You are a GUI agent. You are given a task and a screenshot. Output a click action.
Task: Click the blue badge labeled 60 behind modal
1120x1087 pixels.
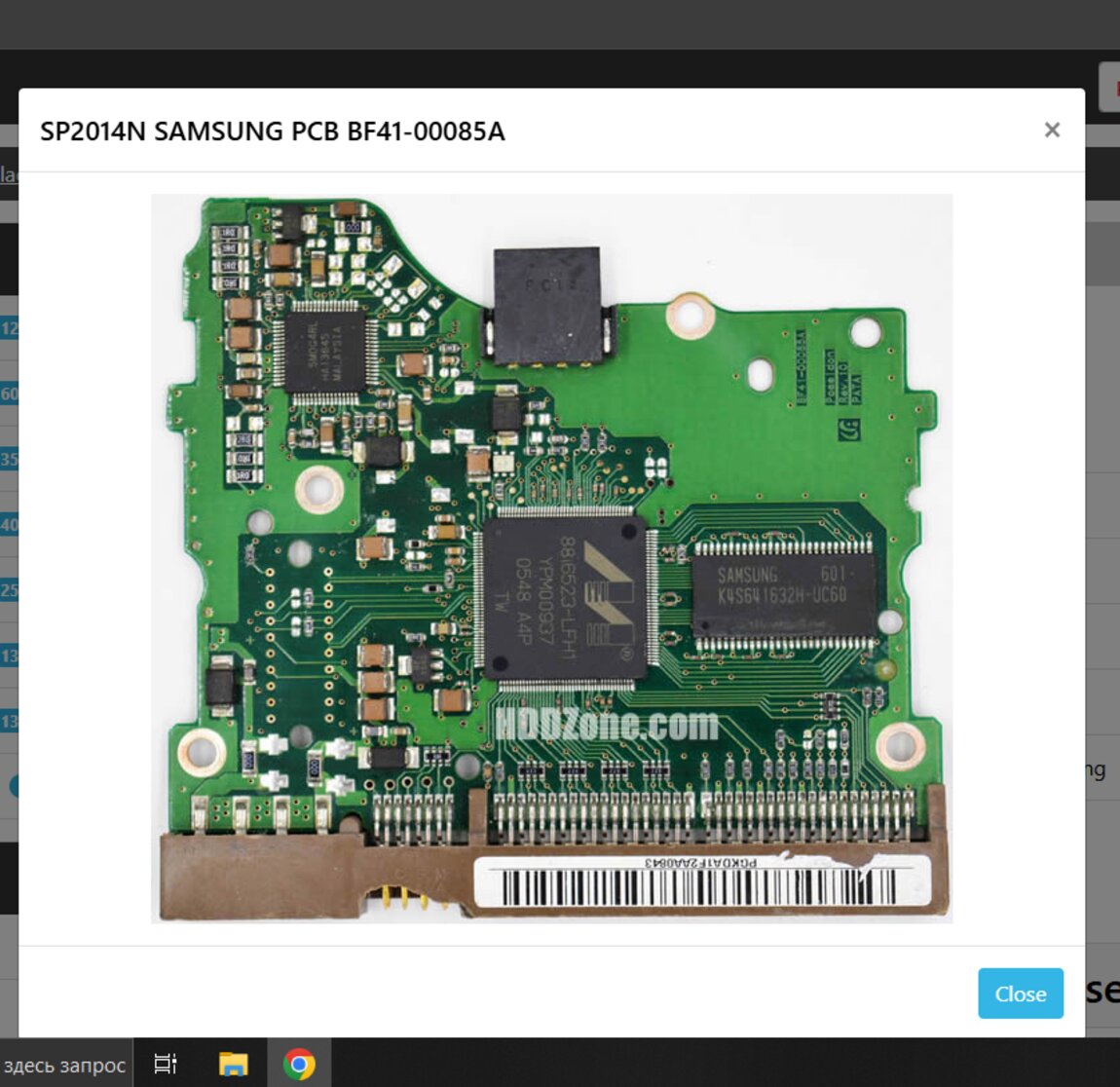click(9, 394)
